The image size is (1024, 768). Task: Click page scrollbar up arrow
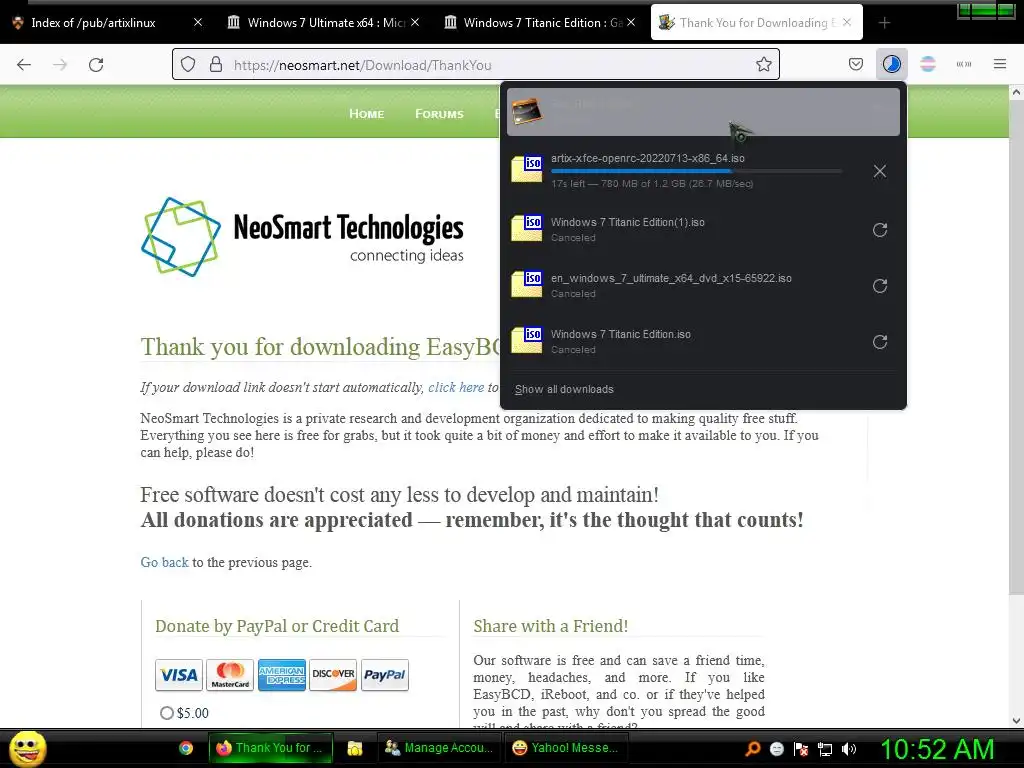1016,93
